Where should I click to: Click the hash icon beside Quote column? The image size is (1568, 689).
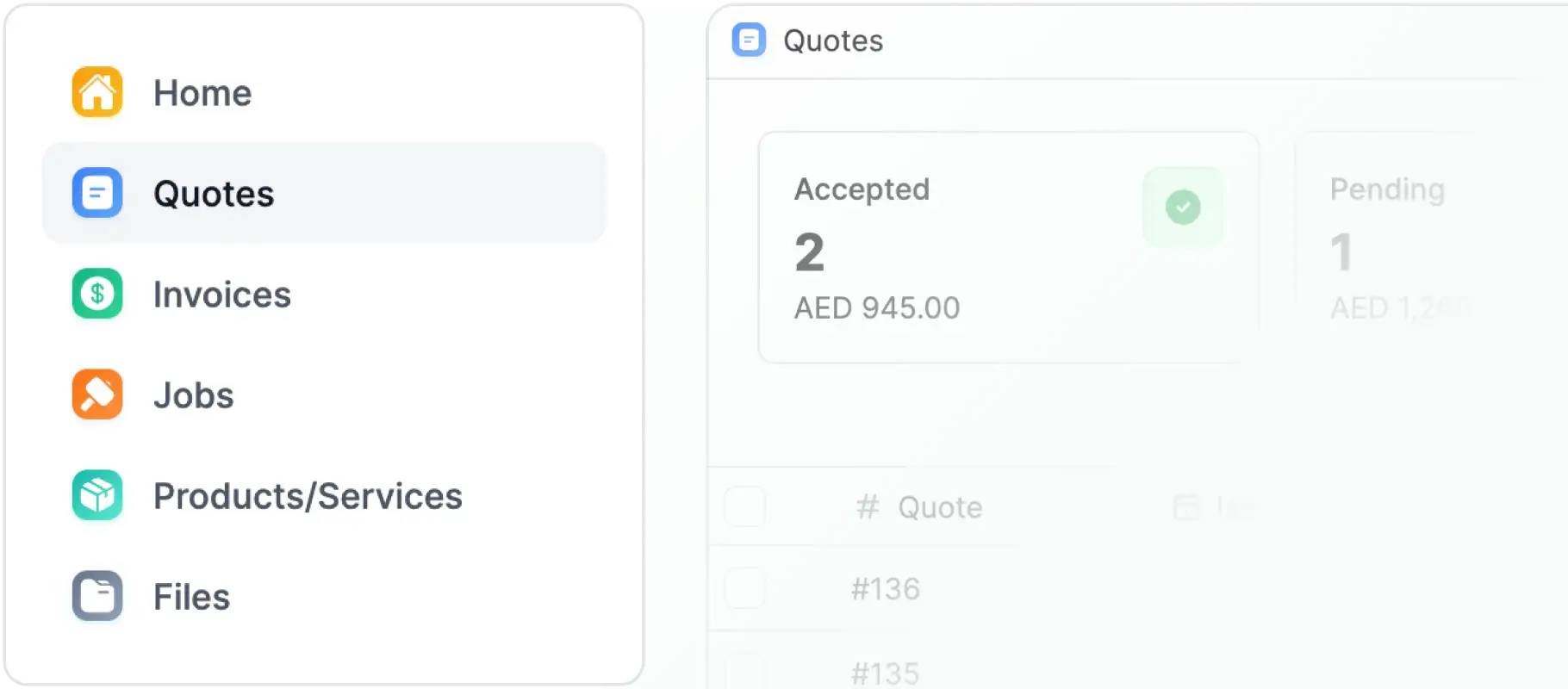868,507
